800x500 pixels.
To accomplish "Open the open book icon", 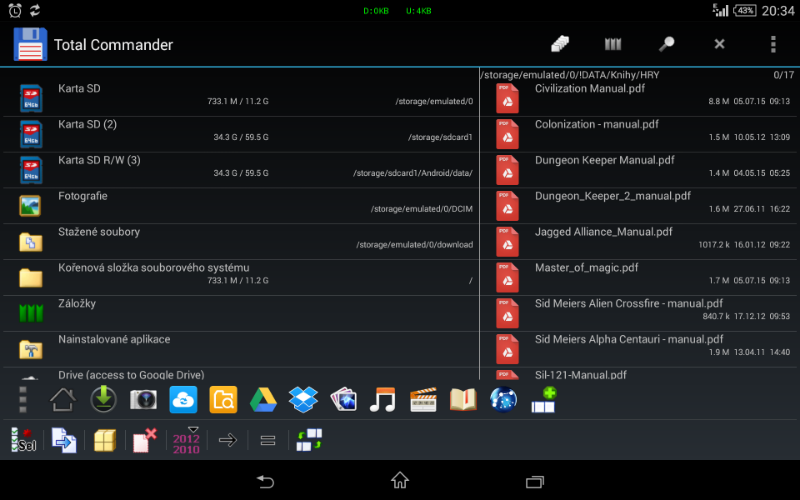I will click(x=463, y=399).
